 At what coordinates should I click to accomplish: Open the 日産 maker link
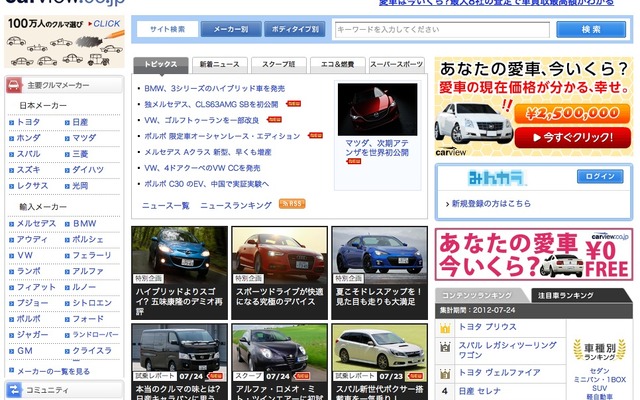tap(80, 122)
